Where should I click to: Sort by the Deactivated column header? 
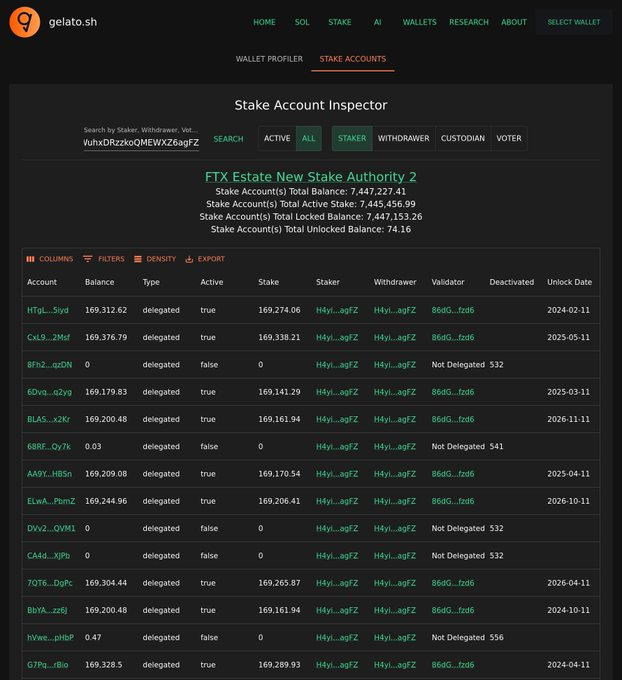tap(512, 282)
